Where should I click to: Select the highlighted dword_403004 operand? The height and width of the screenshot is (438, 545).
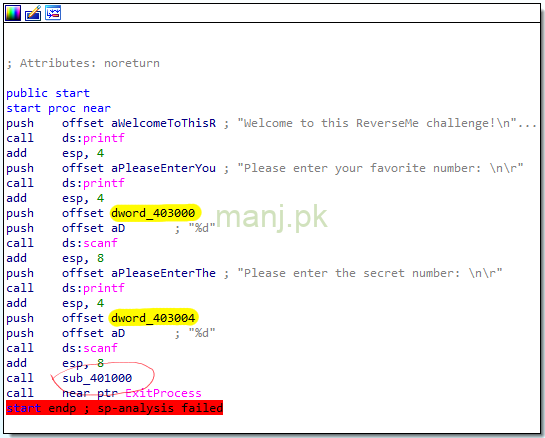(x=153, y=318)
